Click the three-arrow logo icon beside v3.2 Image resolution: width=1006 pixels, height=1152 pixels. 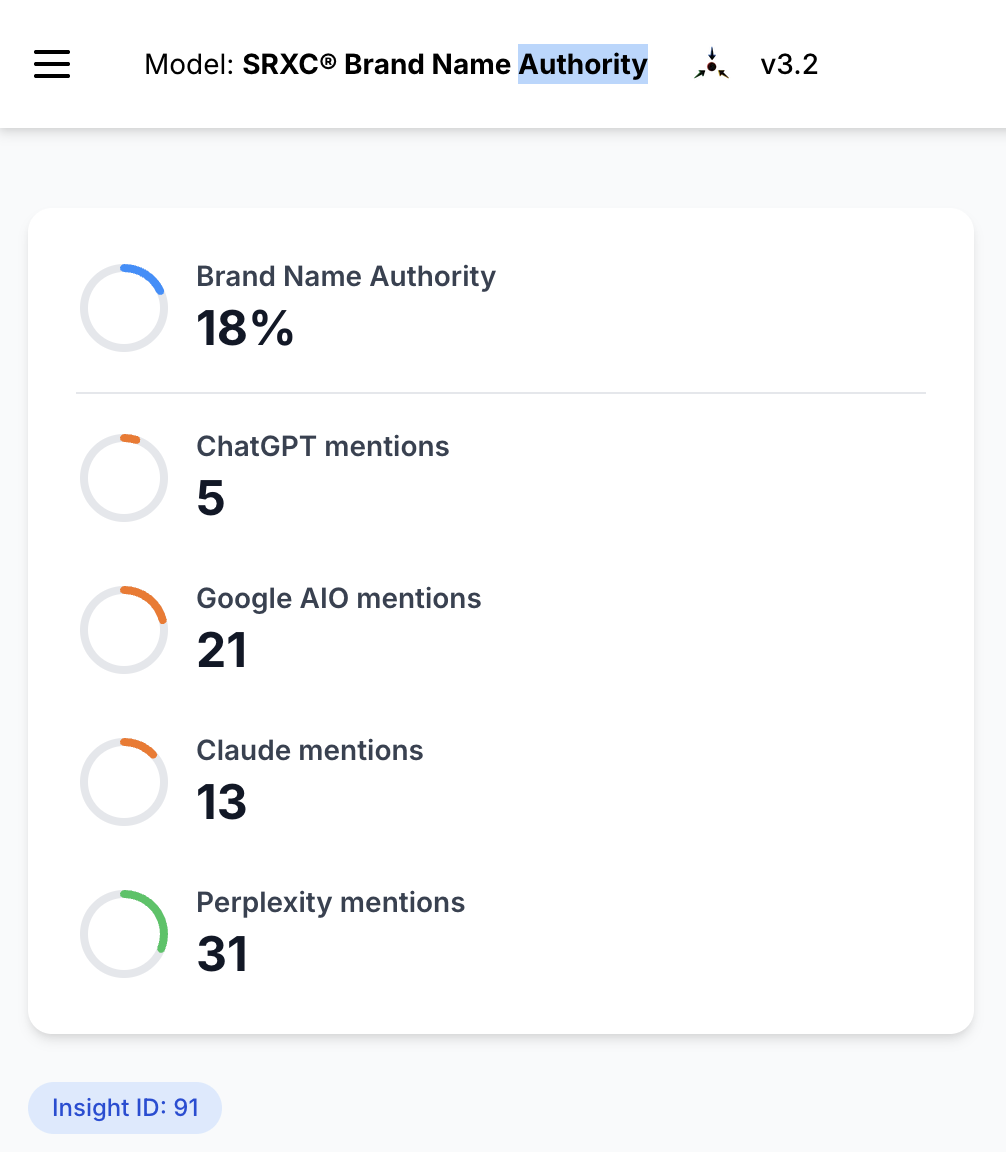(711, 64)
